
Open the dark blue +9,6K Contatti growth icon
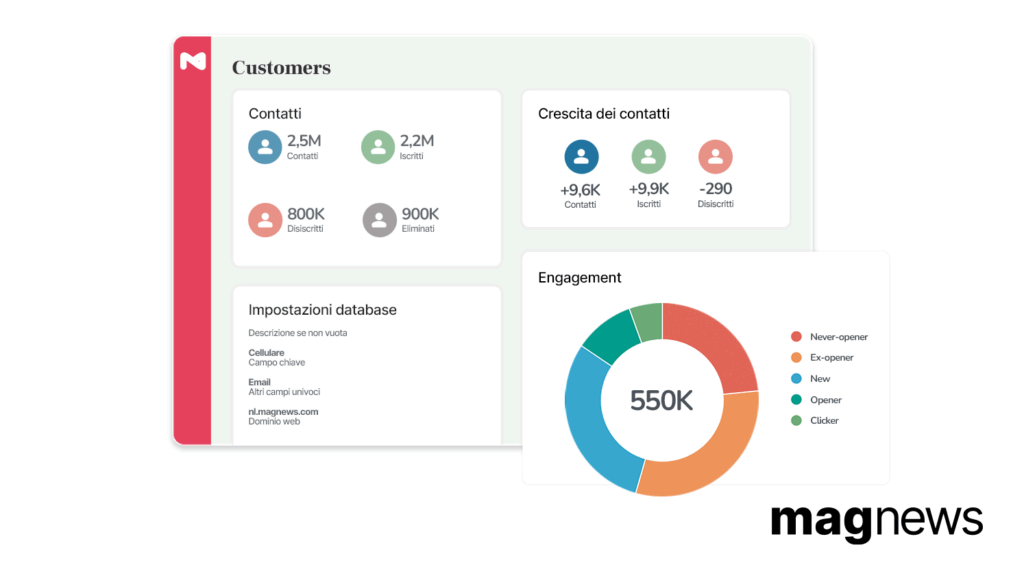click(x=581, y=157)
